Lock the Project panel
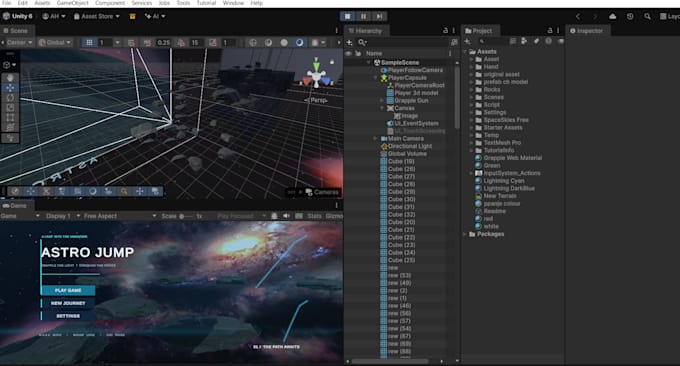The height and width of the screenshot is (366, 680). point(550,31)
